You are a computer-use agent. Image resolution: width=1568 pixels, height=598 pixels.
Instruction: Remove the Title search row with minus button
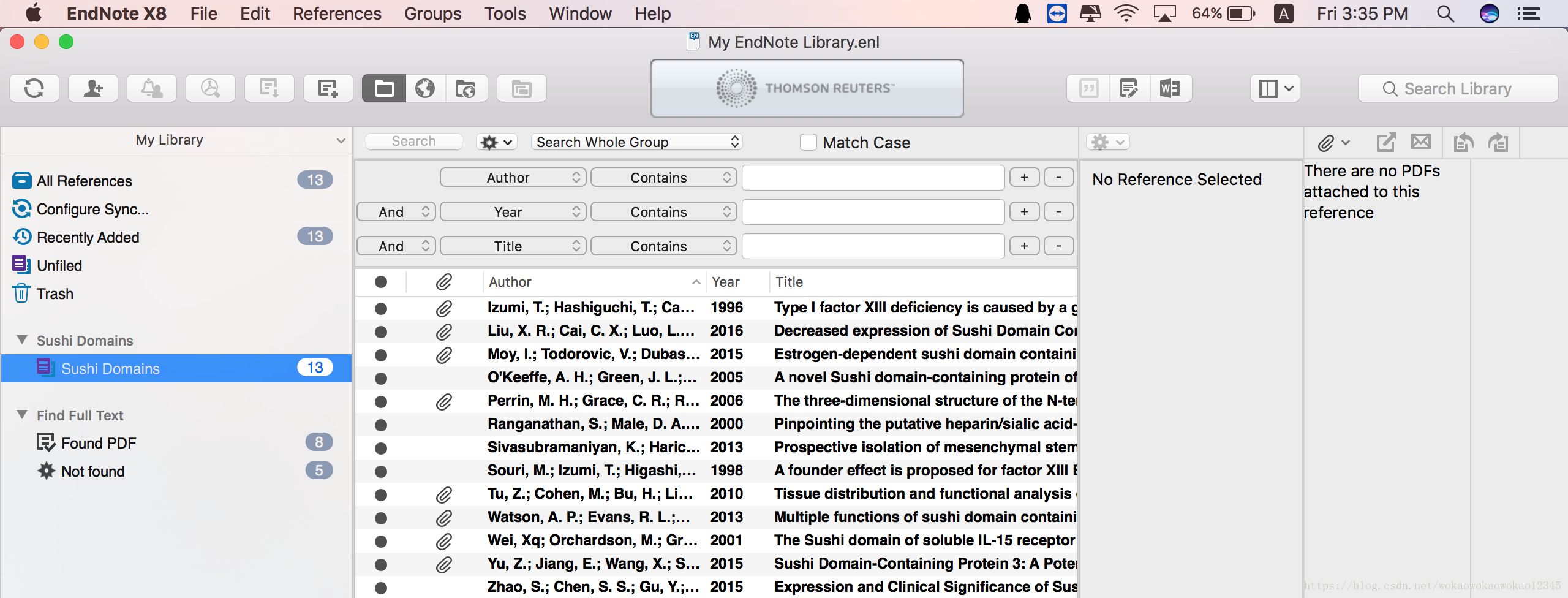[1058, 246]
